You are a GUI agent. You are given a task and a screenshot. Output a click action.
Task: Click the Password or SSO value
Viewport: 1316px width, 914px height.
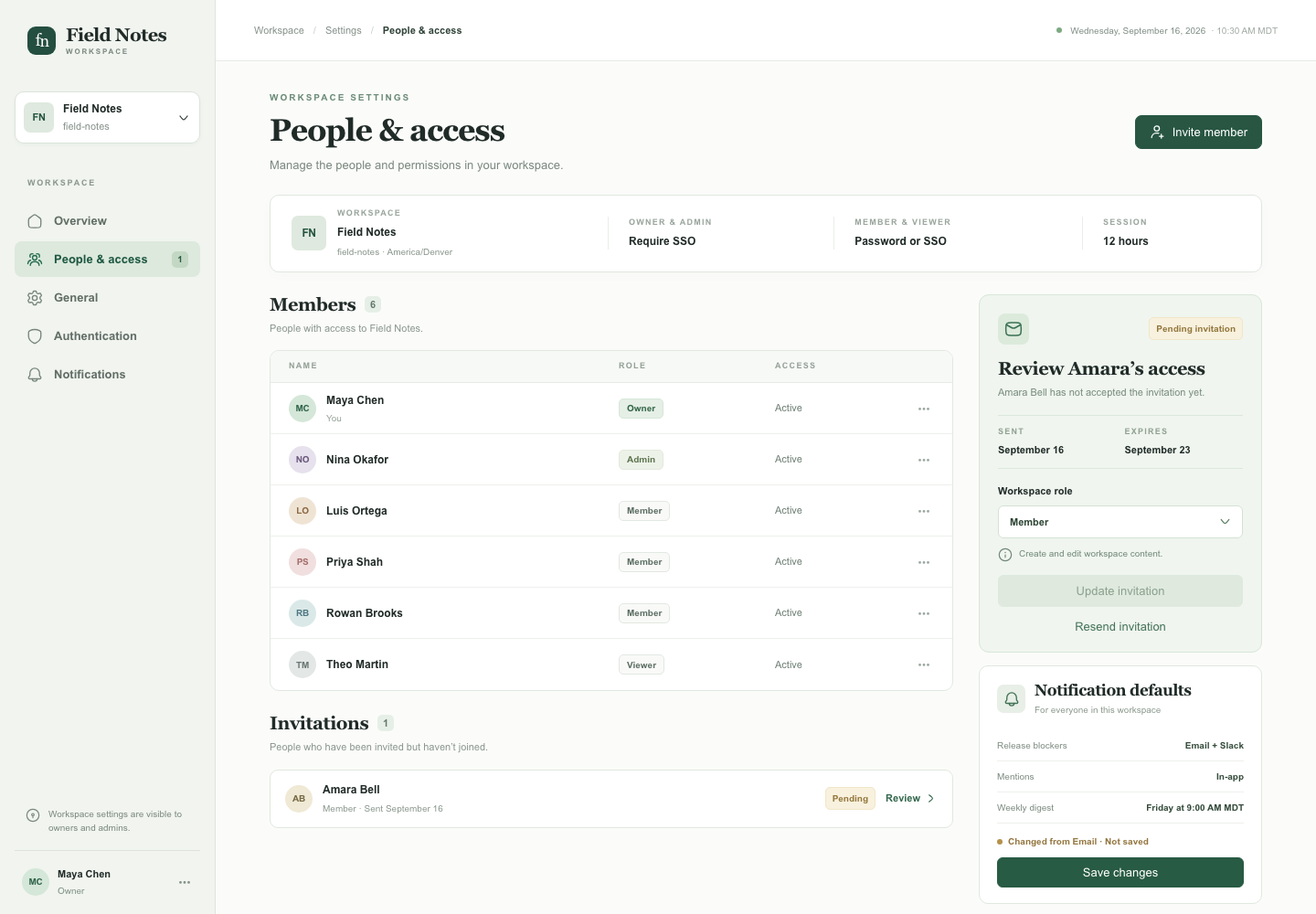(900, 241)
